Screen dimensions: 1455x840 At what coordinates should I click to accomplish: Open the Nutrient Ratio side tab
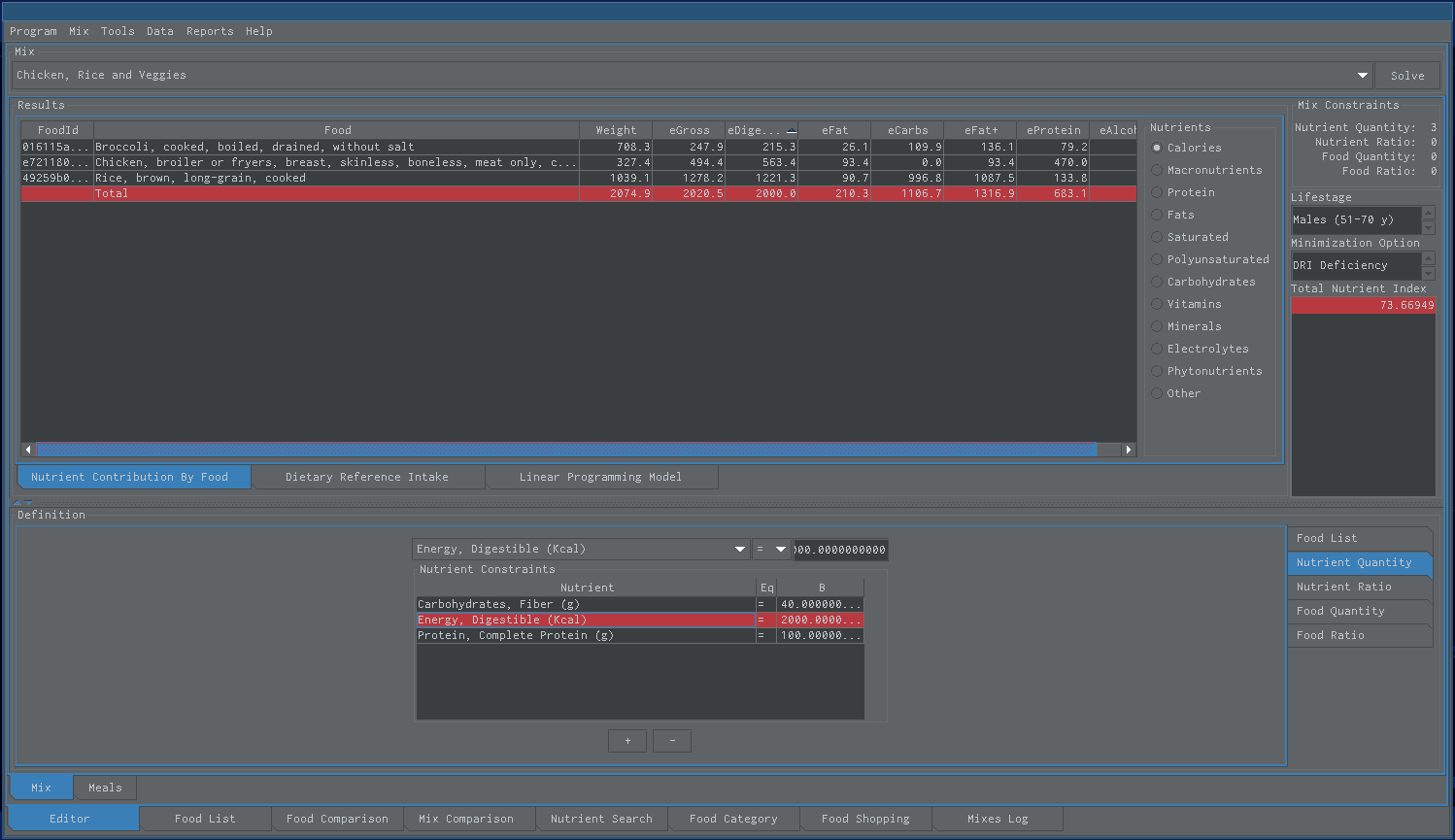pos(1360,587)
